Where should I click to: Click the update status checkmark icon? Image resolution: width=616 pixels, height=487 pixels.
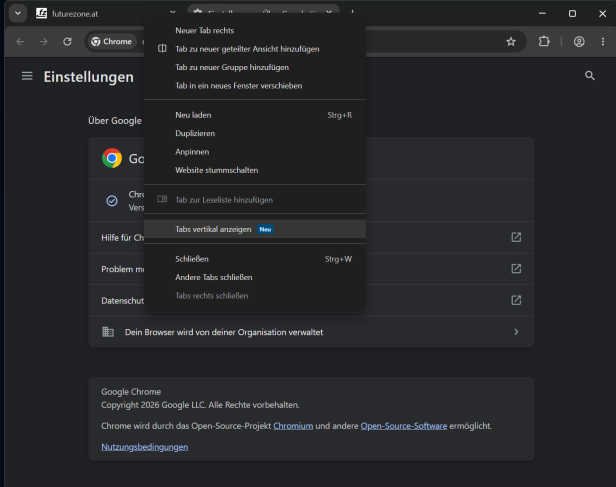[x=112, y=201]
